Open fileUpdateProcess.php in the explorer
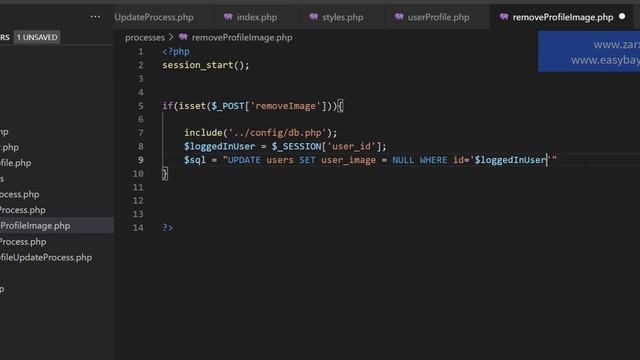This screenshot has width=640, height=360. point(46,258)
